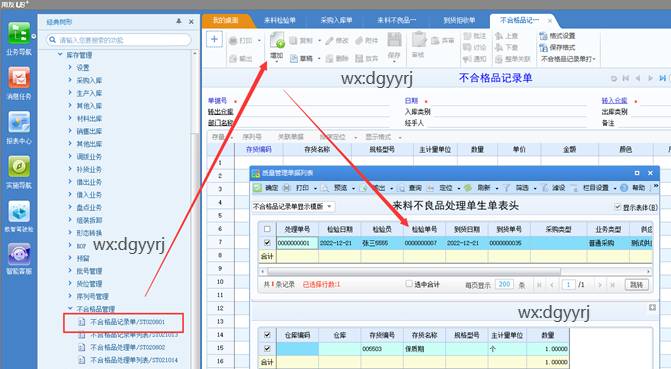This screenshot has height=369, width=671.
Task: Click the 格式设置 format settings icon
Action: [x=543, y=36]
